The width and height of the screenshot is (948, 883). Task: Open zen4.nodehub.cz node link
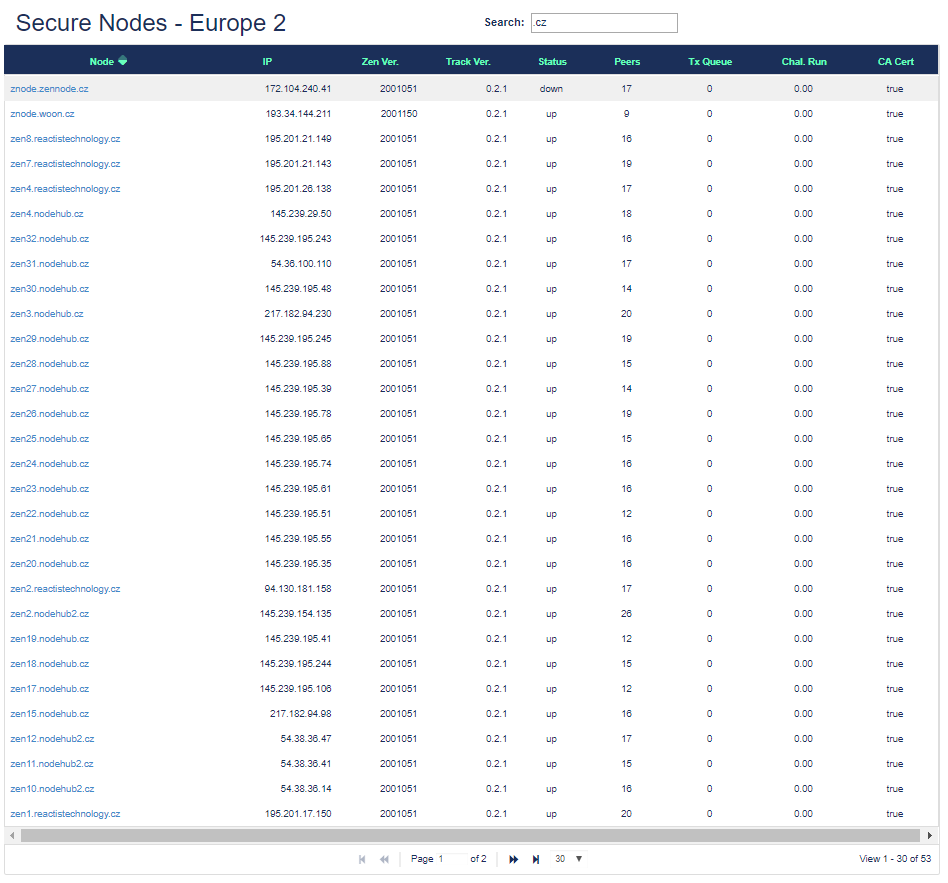[47, 213]
